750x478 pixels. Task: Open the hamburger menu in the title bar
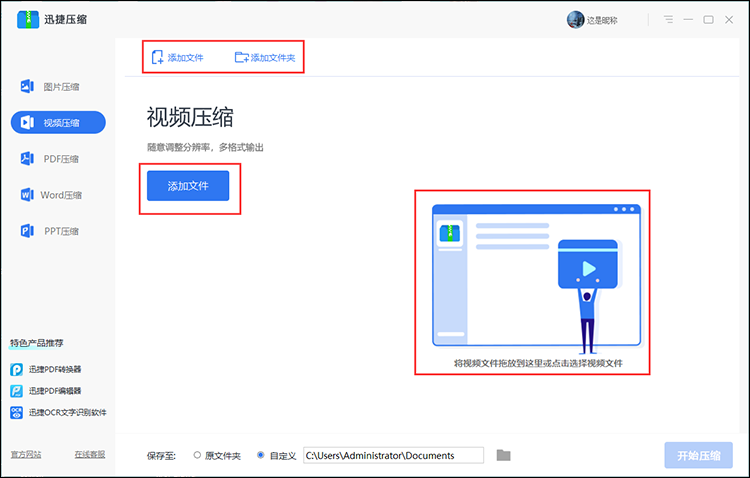point(668,20)
